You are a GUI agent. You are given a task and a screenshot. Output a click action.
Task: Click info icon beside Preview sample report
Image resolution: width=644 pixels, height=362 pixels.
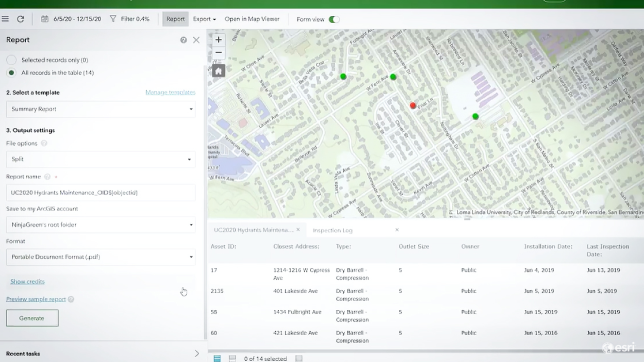[x=71, y=299]
